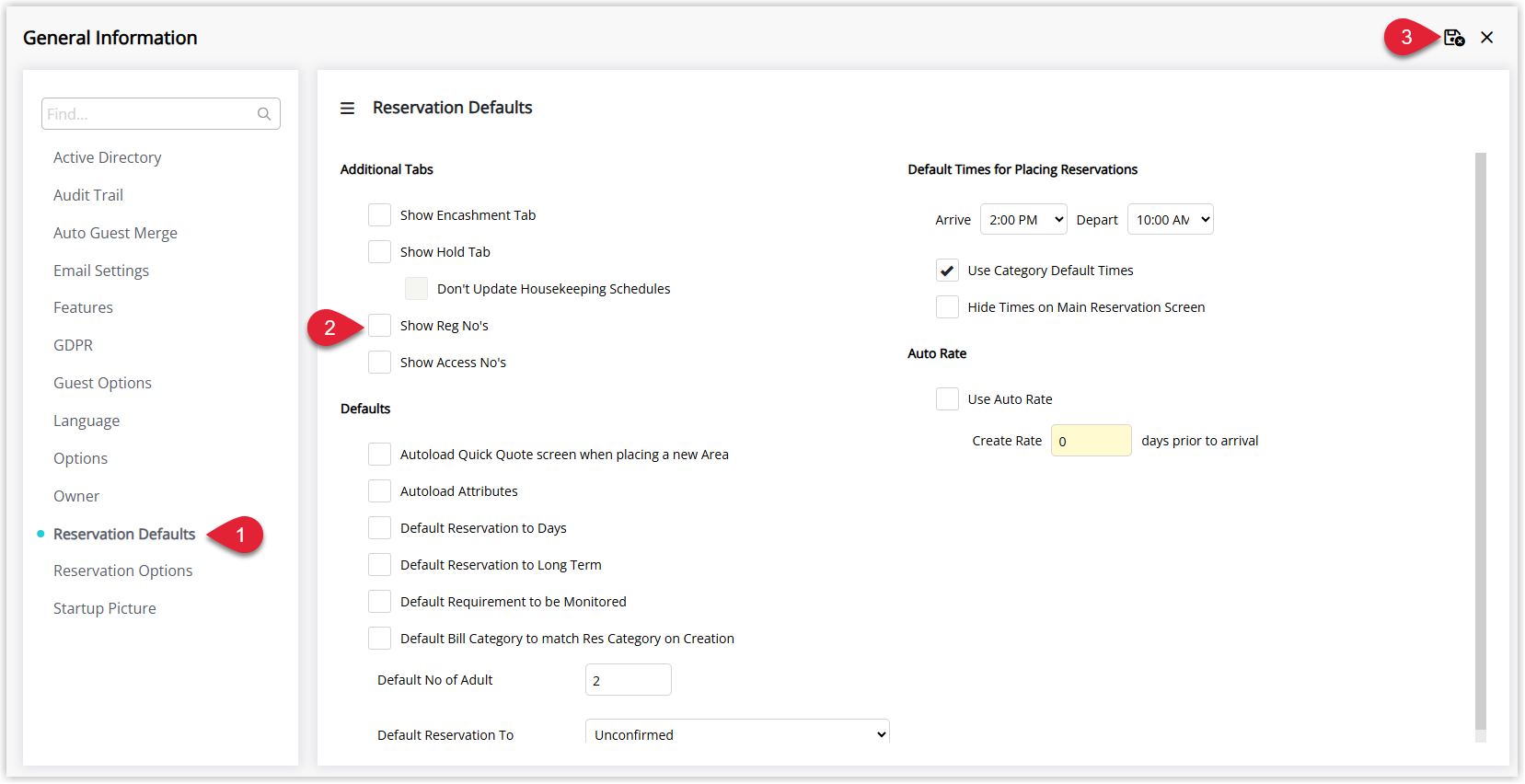Uncheck Use Category Default Times
Viewport: 1525px width, 784px height.
(x=947, y=271)
